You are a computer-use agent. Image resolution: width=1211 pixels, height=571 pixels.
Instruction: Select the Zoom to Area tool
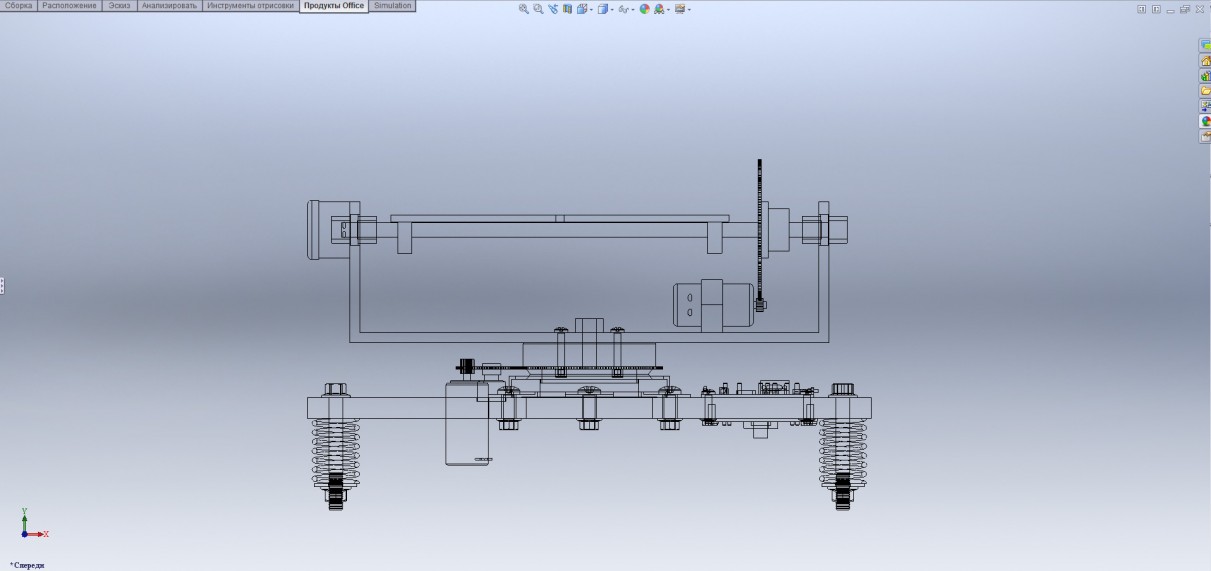[538, 9]
